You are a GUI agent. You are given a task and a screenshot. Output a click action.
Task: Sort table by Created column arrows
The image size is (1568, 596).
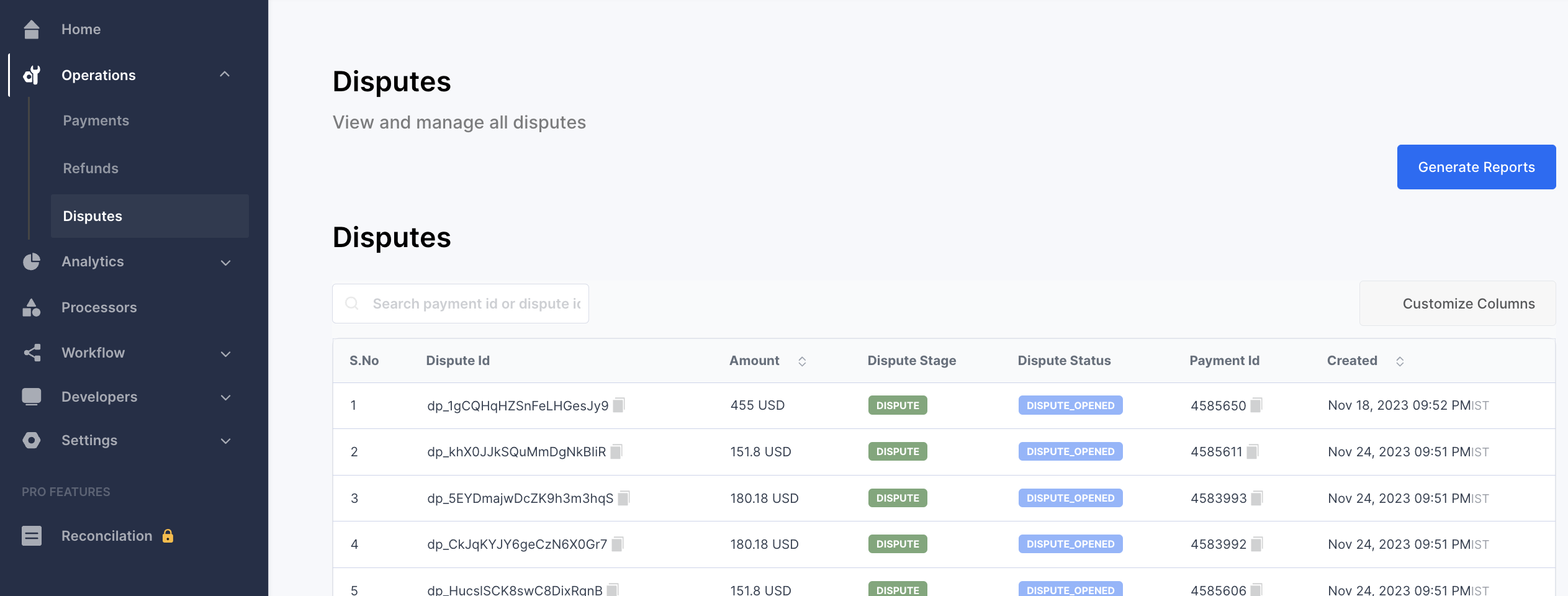[1400, 361]
